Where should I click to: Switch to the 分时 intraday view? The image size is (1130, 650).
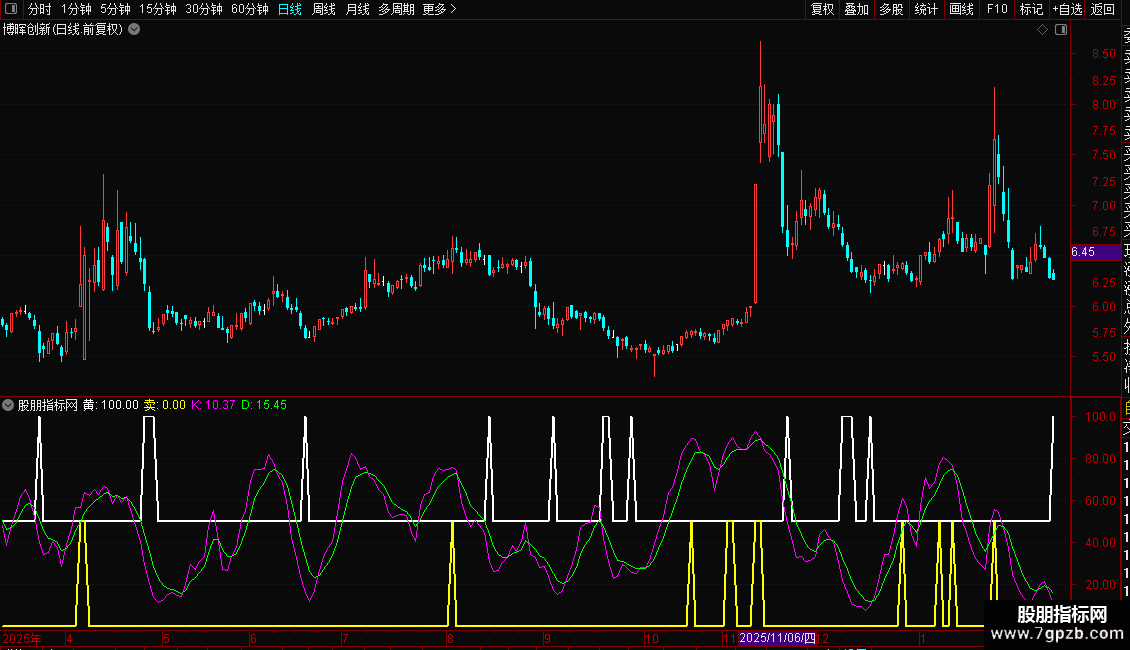coord(40,9)
